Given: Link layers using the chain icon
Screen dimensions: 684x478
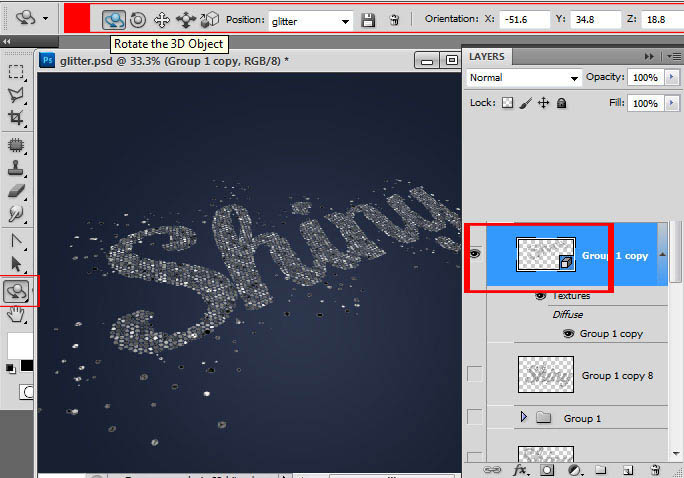Looking at the screenshot, I should click(x=492, y=470).
